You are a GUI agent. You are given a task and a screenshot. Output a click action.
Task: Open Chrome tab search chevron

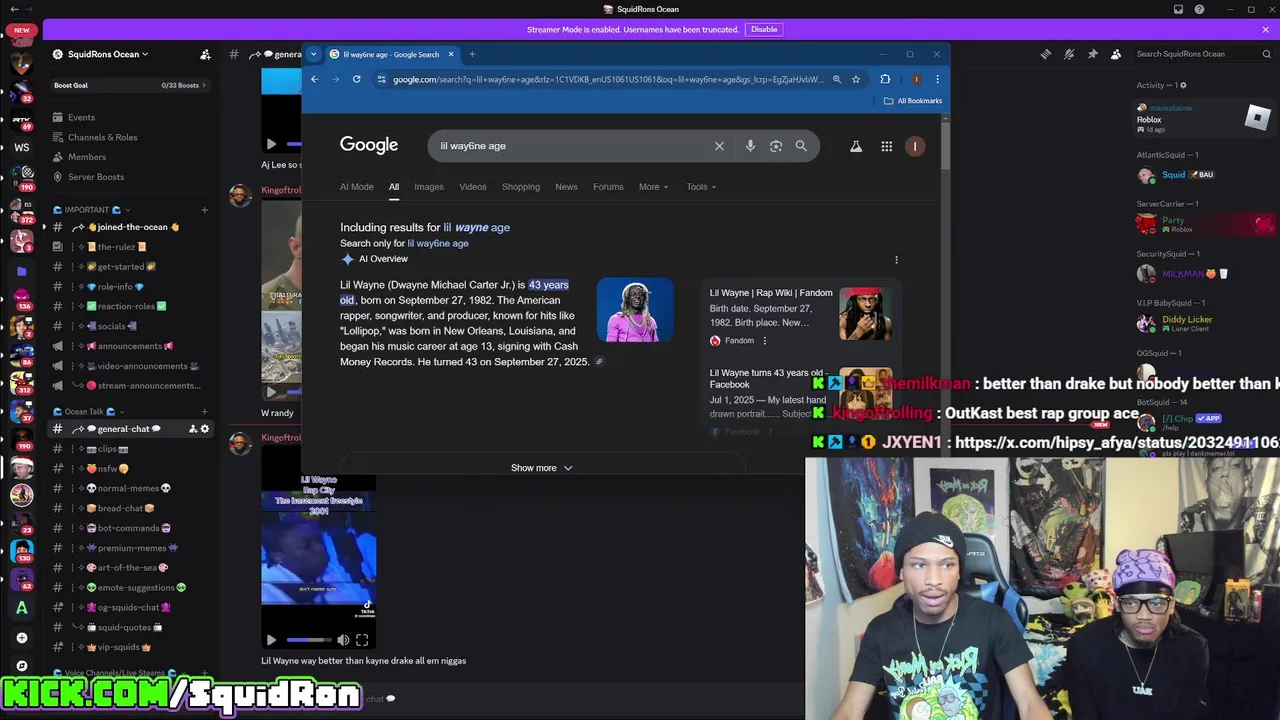pos(313,54)
